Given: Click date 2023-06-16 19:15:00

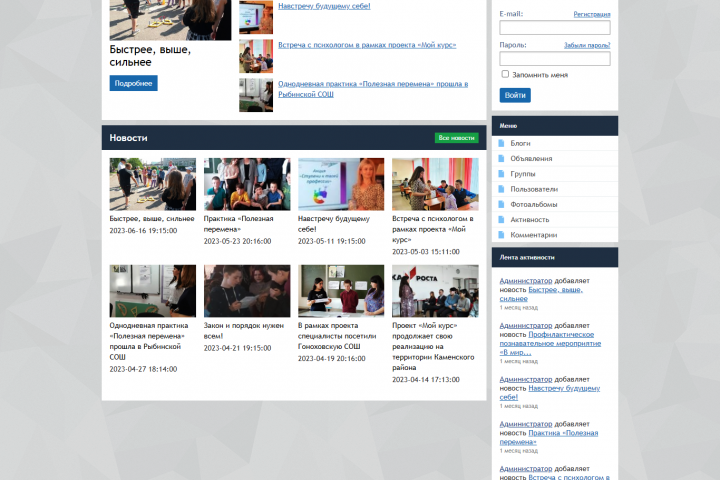Looking at the screenshot, I should [x=143, y=231].
